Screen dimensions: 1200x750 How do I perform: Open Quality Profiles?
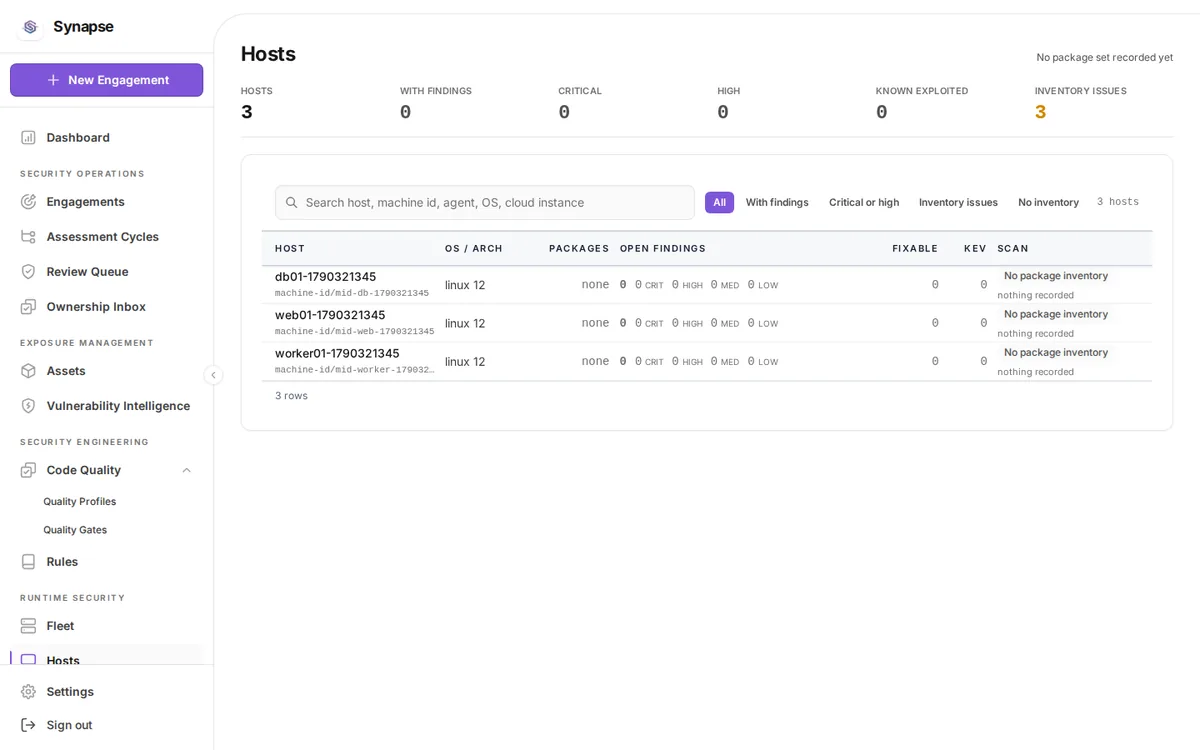[80, 502]
